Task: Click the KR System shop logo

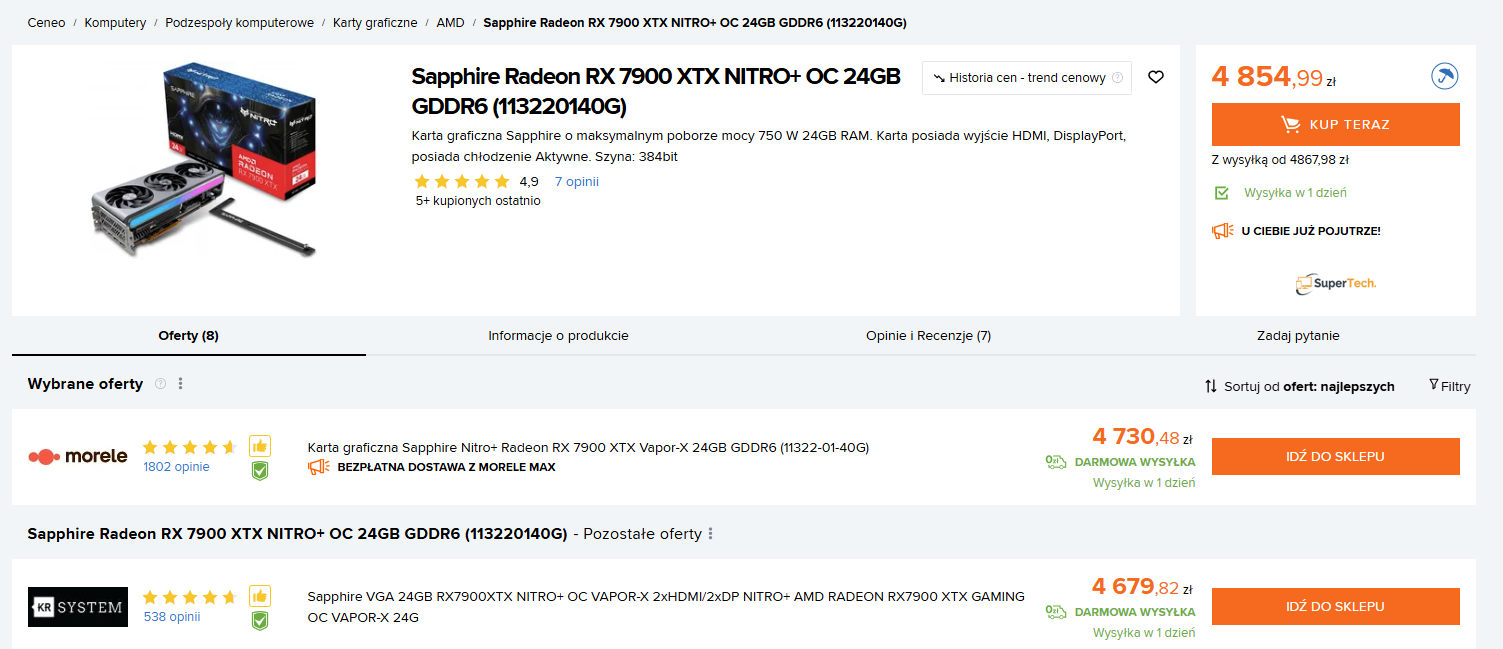Action: pyautogui.click(x=78, y=606)
